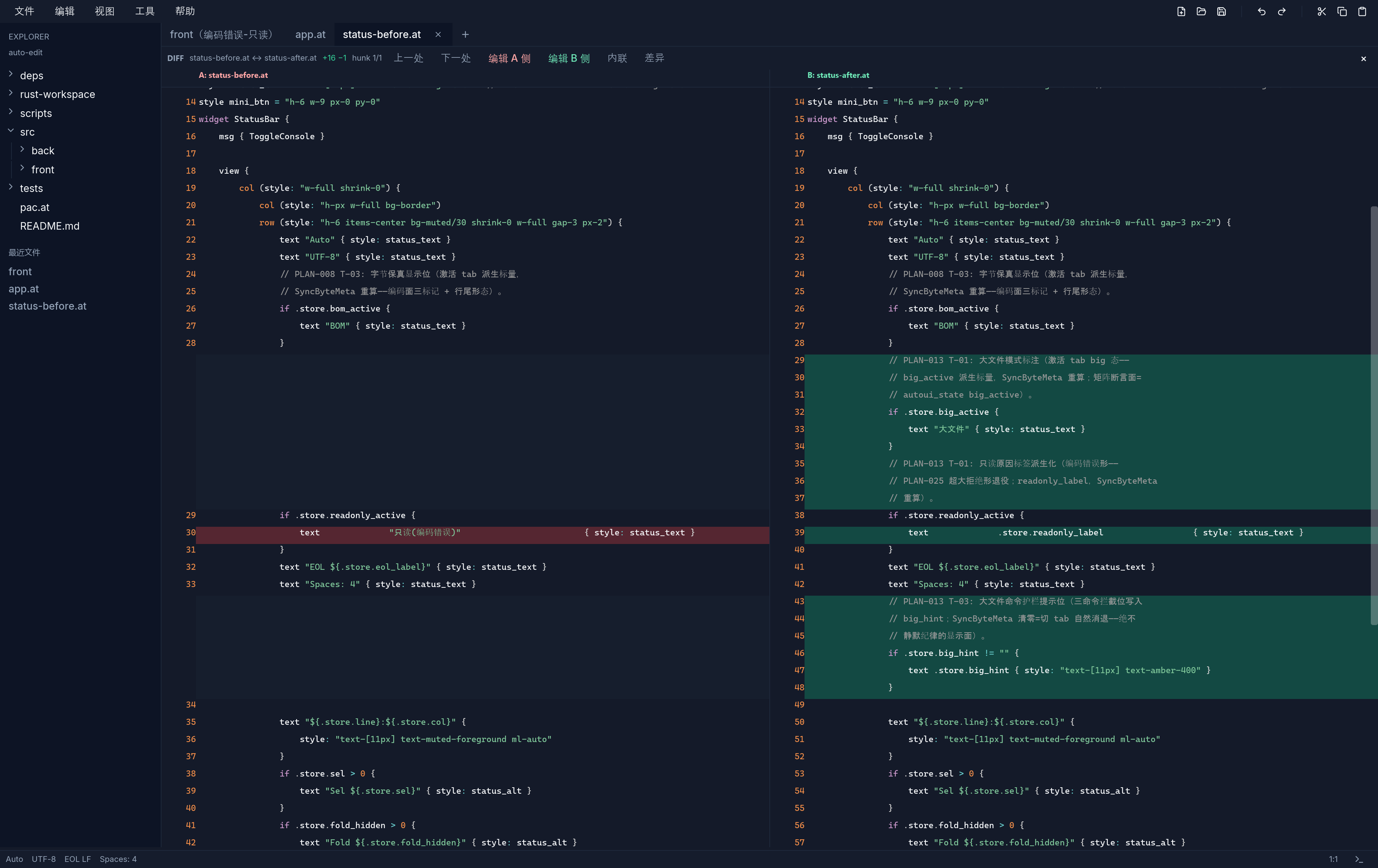Open the 工具 menu
Screen dimensions: 1378x868
tap(145, 11)
